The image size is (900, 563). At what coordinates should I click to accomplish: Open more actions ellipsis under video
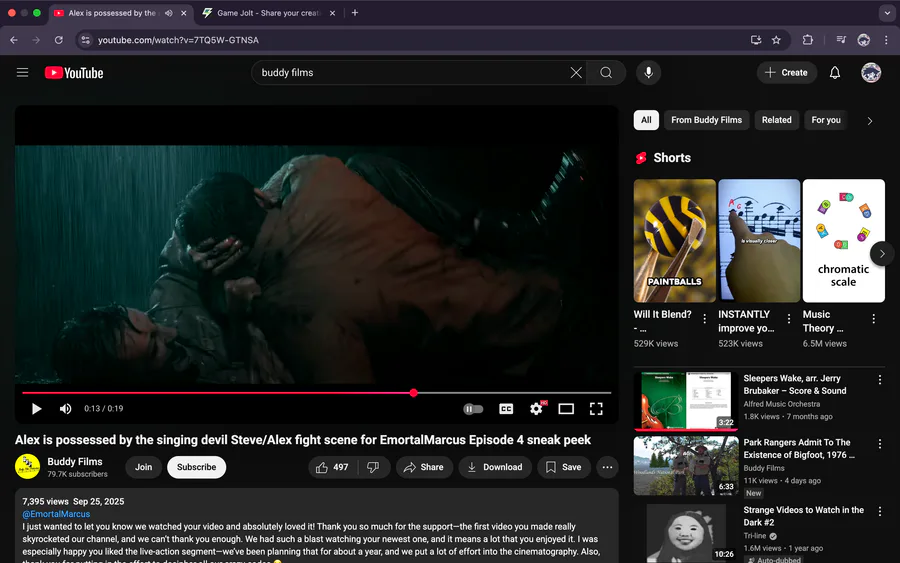coord(607,467)
